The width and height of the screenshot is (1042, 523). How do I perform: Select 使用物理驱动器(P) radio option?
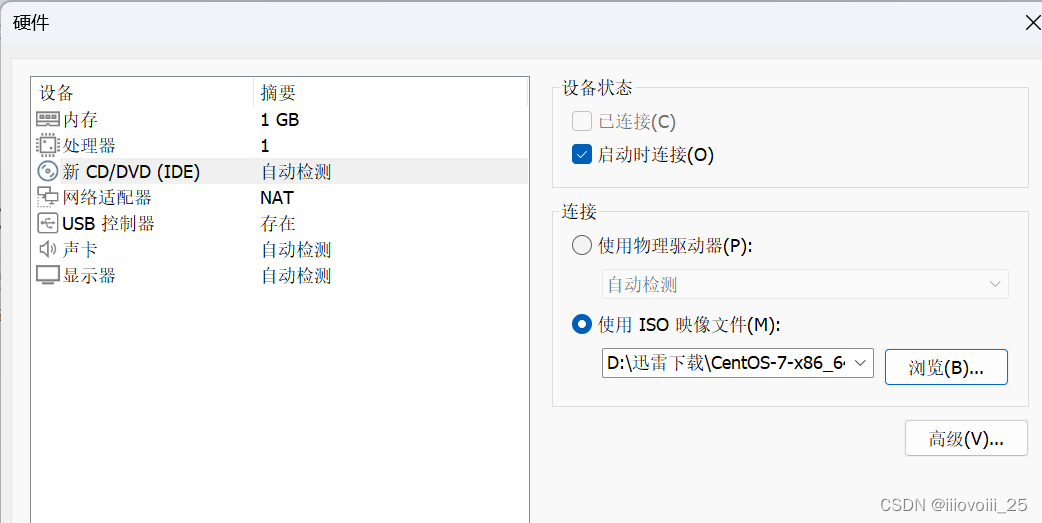coord(581,246)
